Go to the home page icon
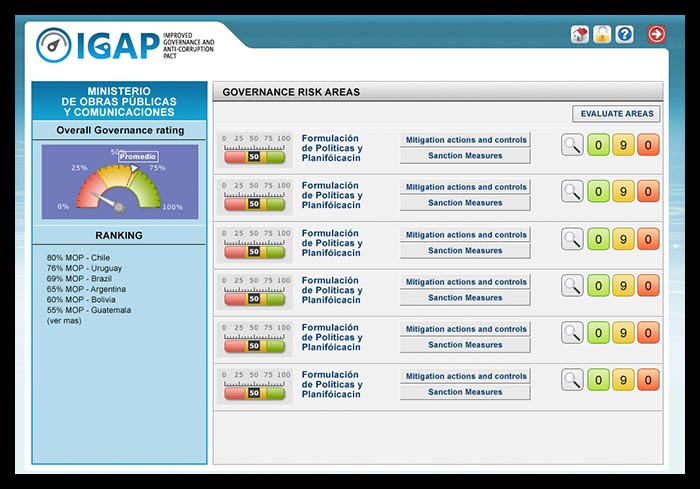The width and height of the screenshot is (700, 489). (580, 35)
